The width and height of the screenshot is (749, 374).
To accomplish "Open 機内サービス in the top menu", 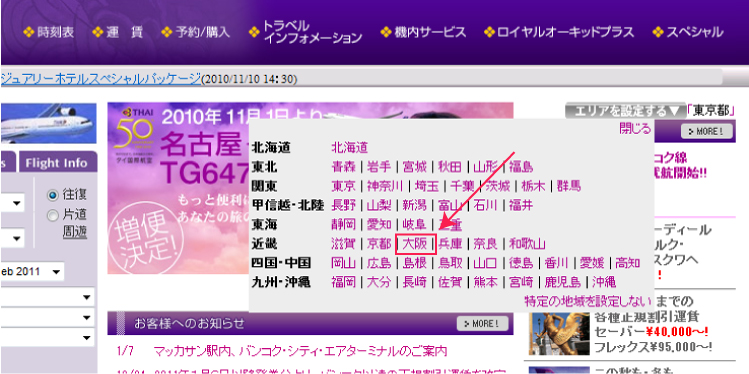I will 423,32.
